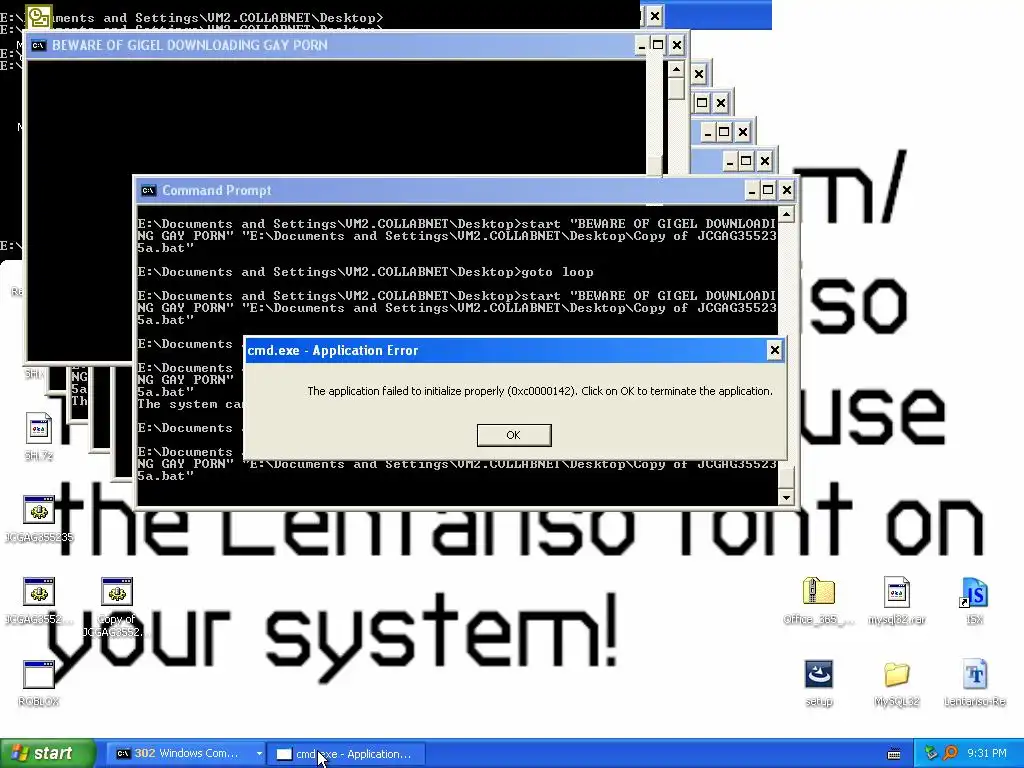The width and height of the screenshot is (1024, 768).
Task: Maximize the Command Prompt window
Action: pyautogui.click(x=768, y=191)
